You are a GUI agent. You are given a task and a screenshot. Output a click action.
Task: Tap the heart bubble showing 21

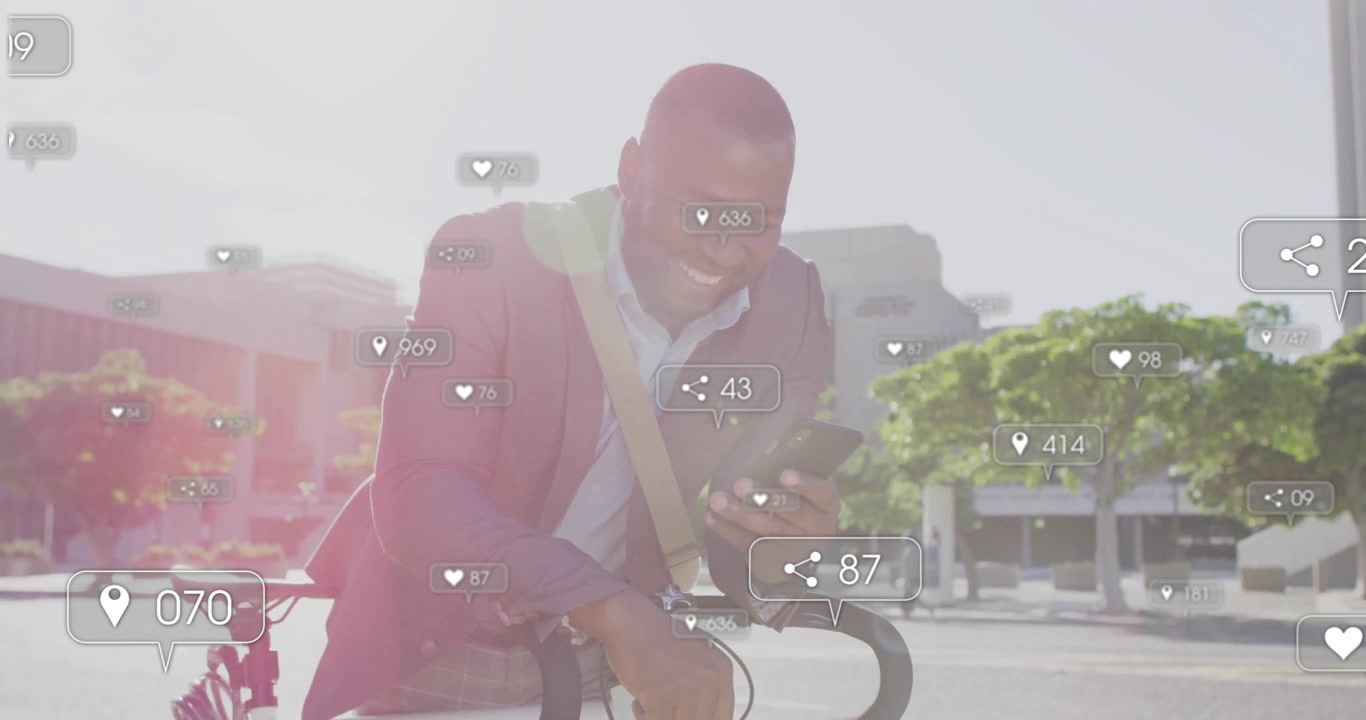(770, 500)
